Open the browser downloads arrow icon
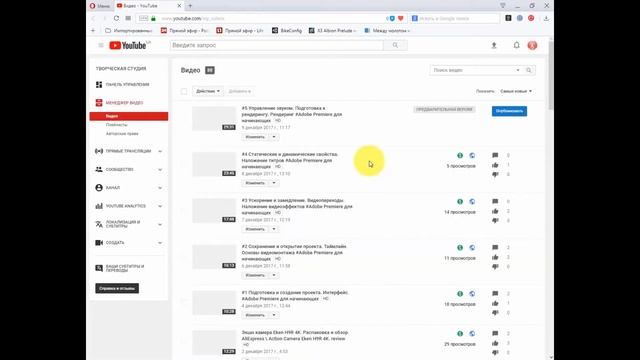640x360 pixels. point(546,18)
